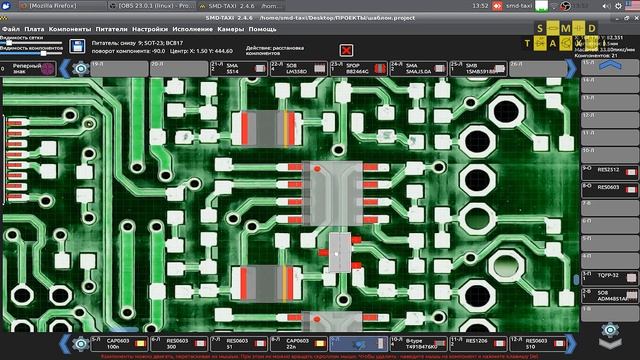Open bottom feeder row gear settings
This screenshot has height=360, width=640.
(81, 344)
